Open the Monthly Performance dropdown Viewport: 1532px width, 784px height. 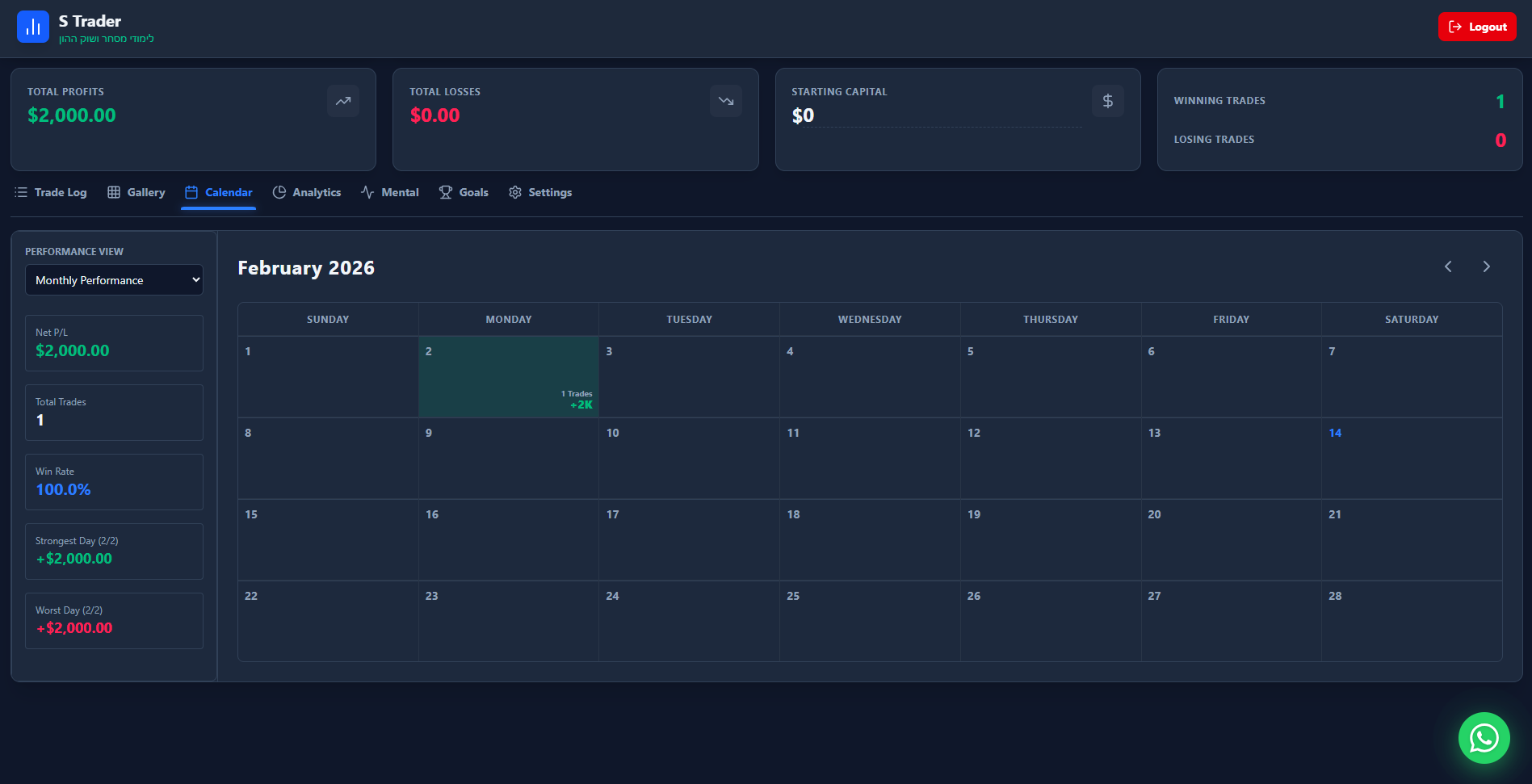coord(114,280)
